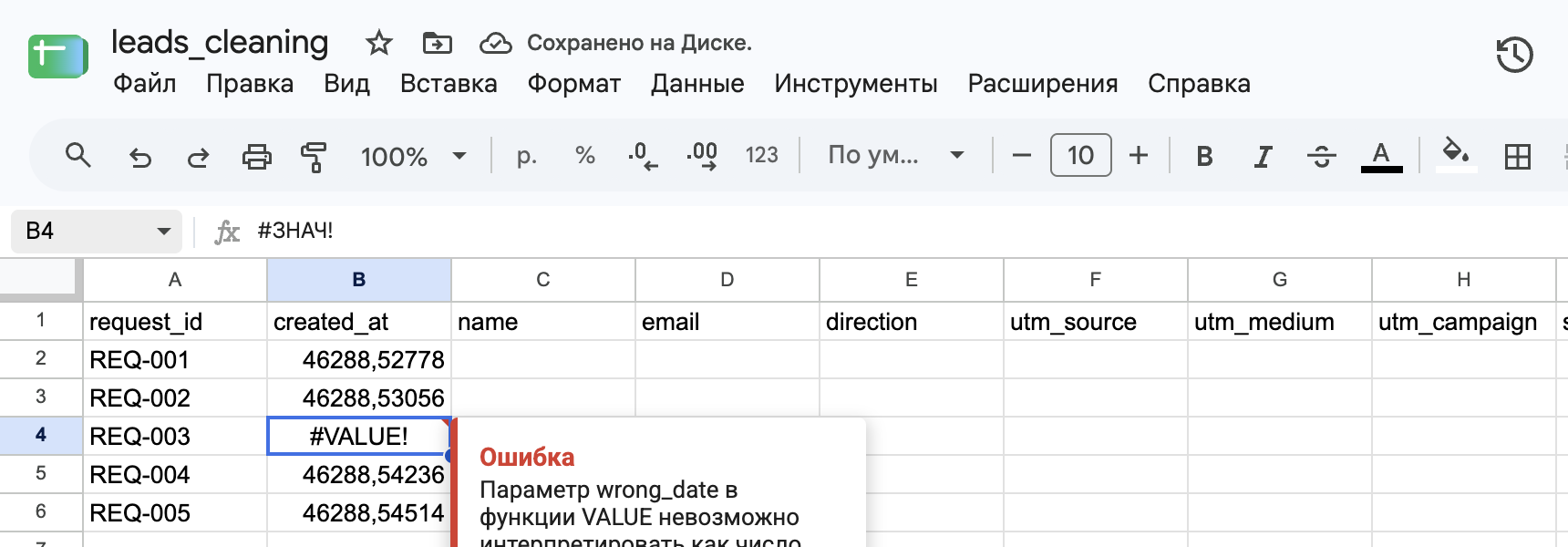Click the select-all corner box
The height and width of the screenshot is (547, 1568).
click(x=41, y=278)
